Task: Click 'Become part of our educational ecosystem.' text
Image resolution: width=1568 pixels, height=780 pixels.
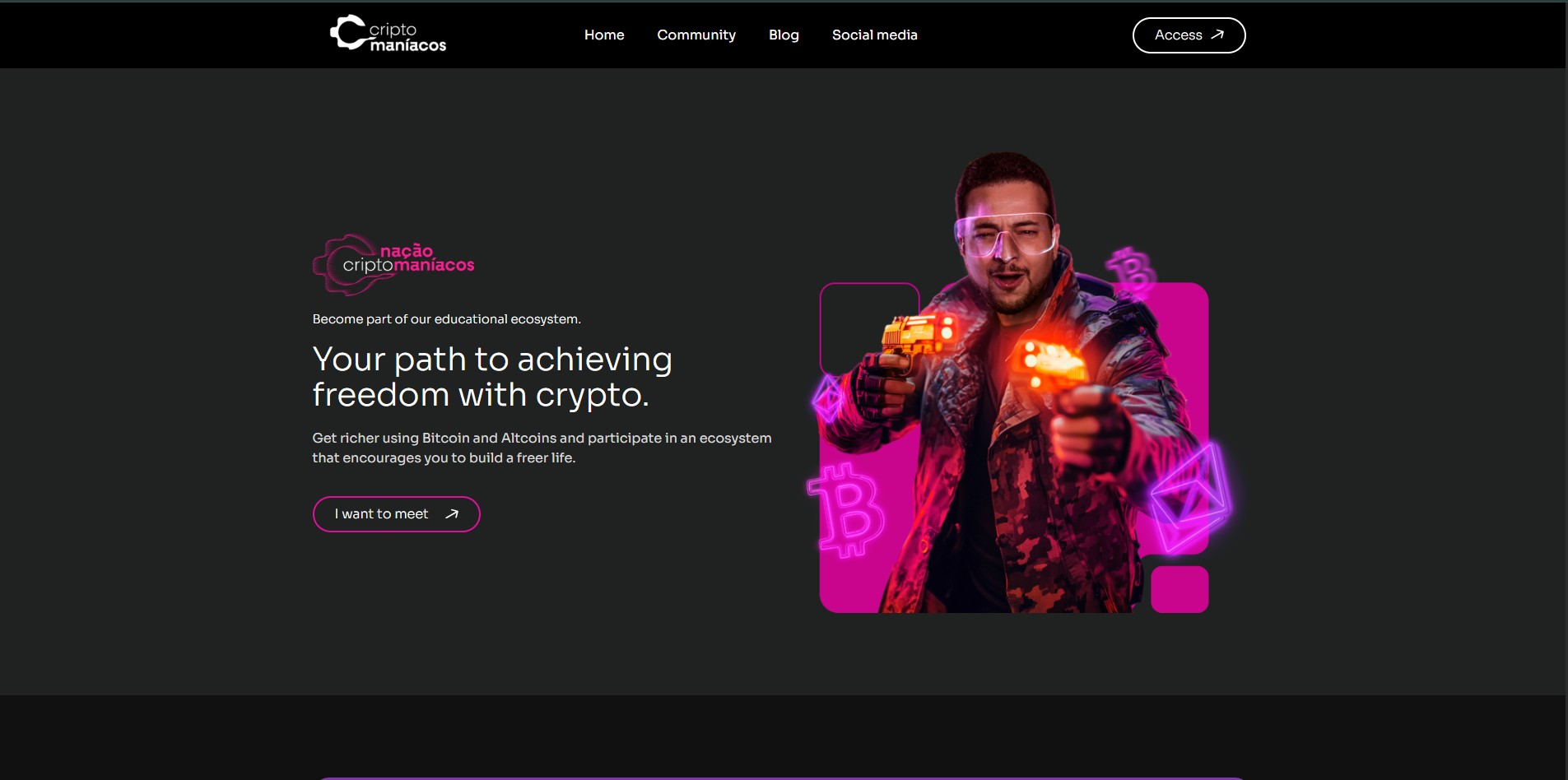Action: 447,319
